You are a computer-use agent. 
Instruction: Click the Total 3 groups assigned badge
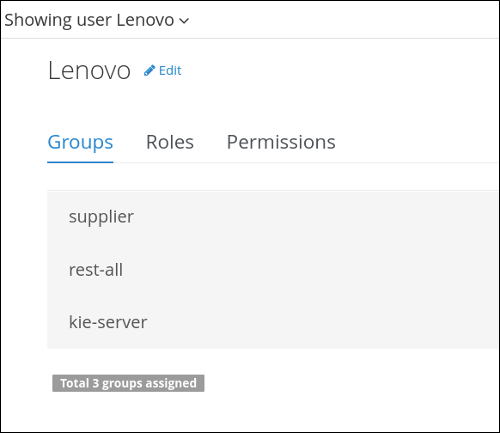click(x=128, y=383)
